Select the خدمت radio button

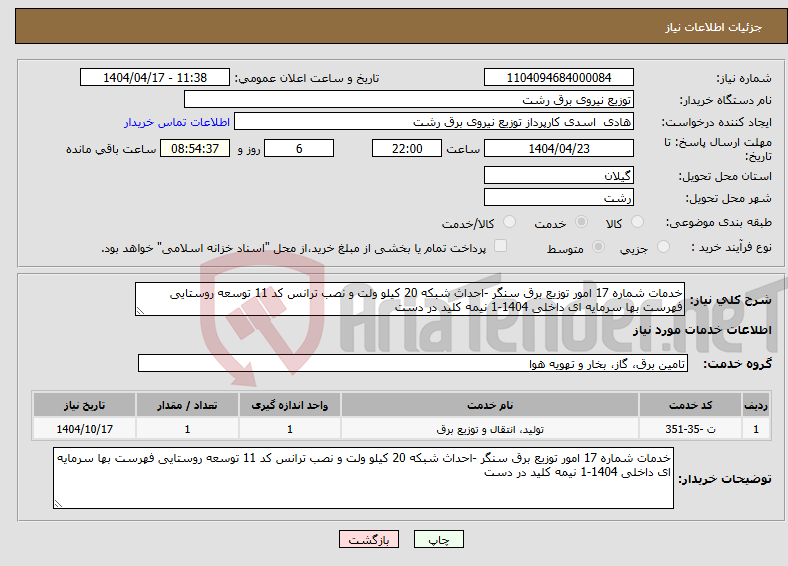tap(581, 222)
